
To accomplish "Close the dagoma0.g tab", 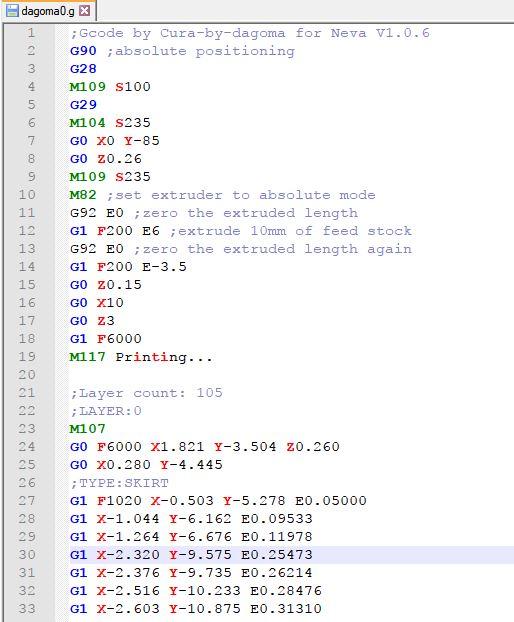I will (84, 11).
